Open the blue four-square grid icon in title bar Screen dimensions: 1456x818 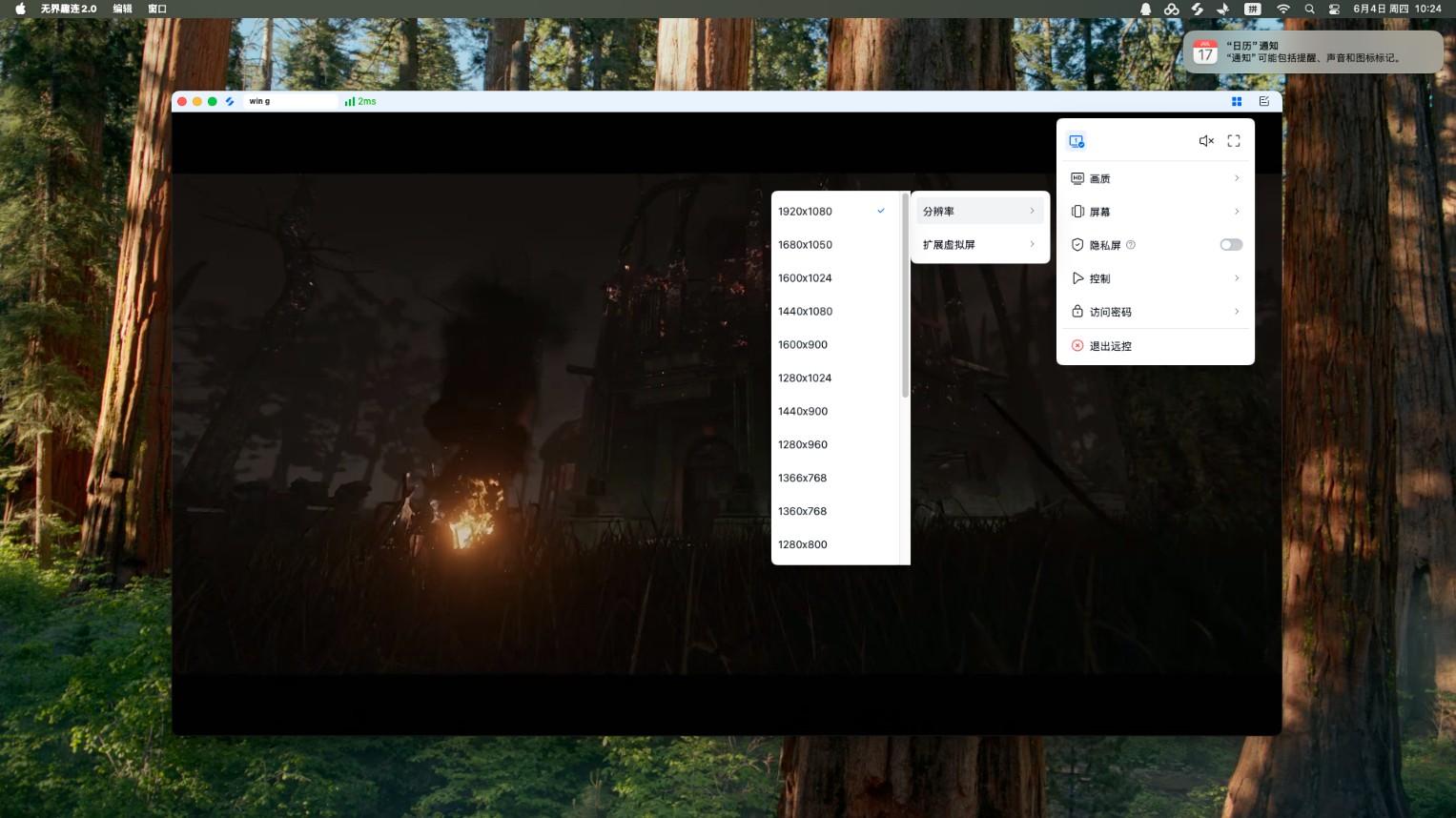(x=1237, y=101)
